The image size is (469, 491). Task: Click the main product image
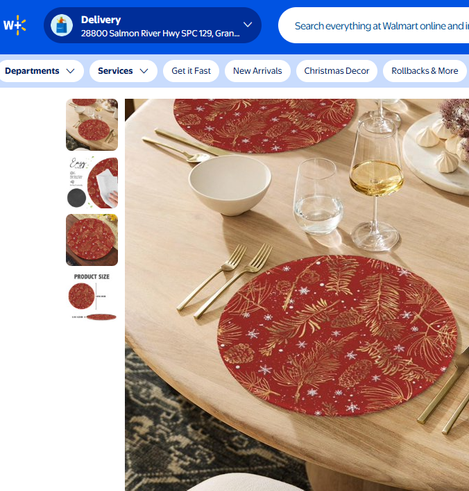click(297, 295)
